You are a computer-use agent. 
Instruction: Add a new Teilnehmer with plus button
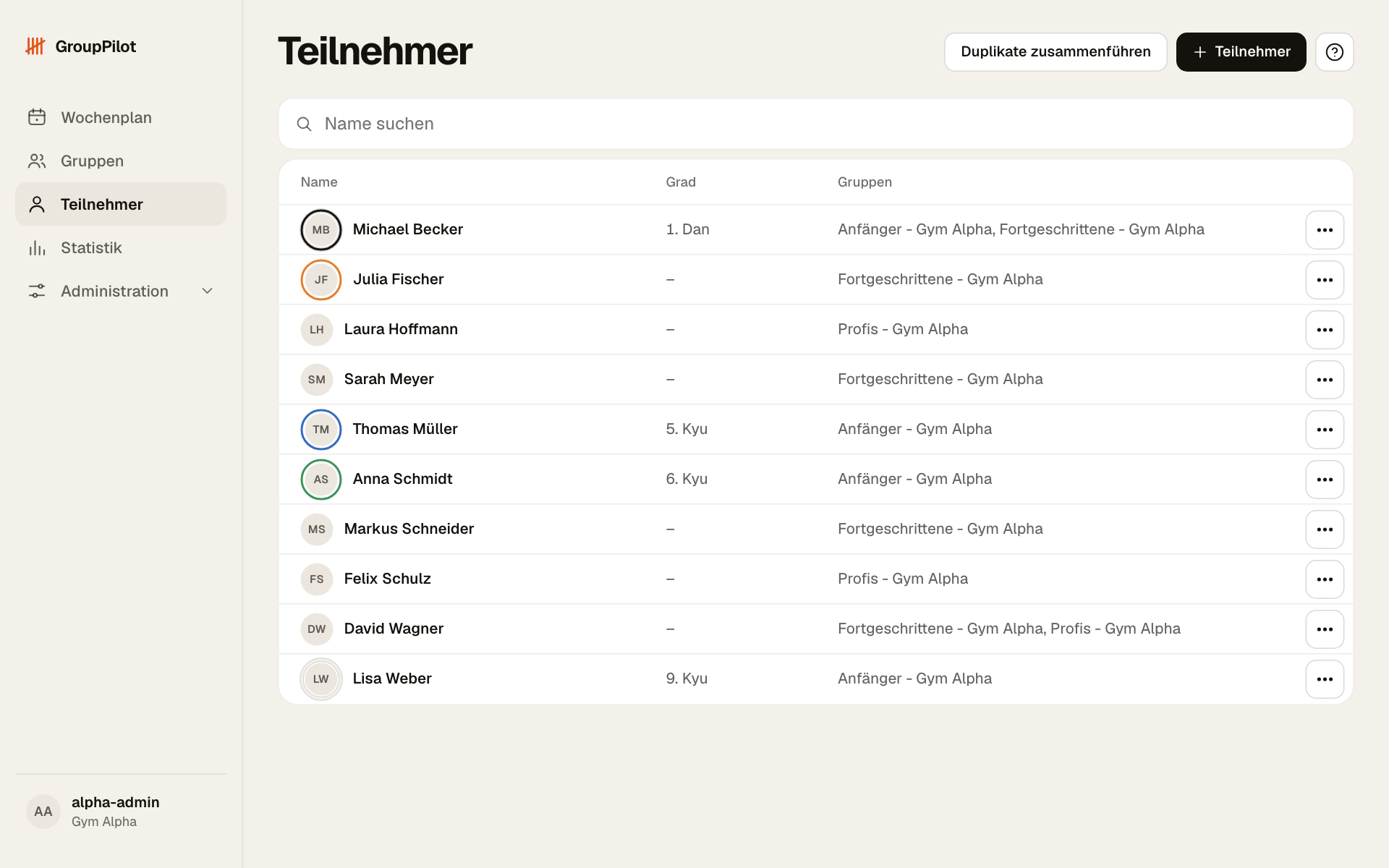coord(1241,52)
